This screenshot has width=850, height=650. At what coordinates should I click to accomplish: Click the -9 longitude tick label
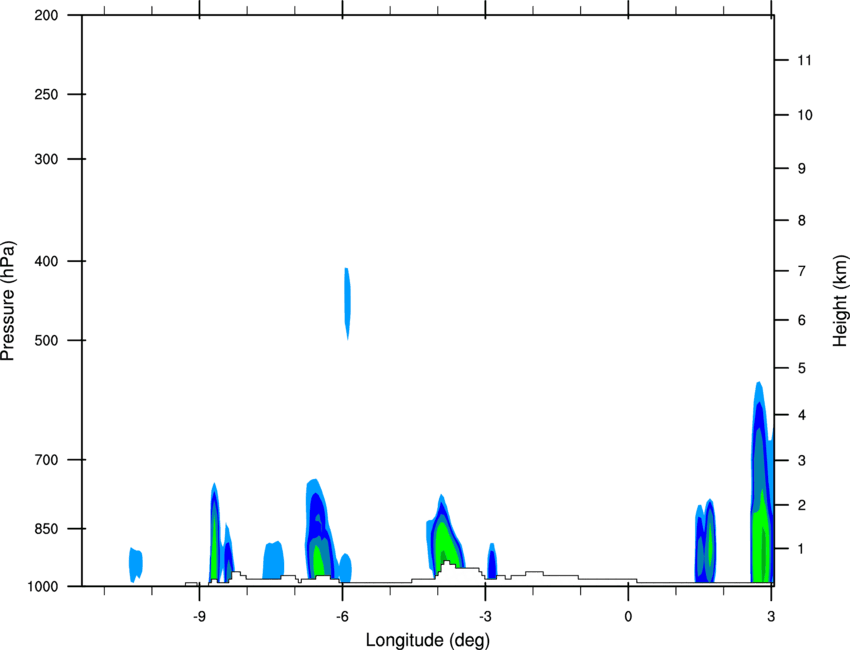click(199, 616)
